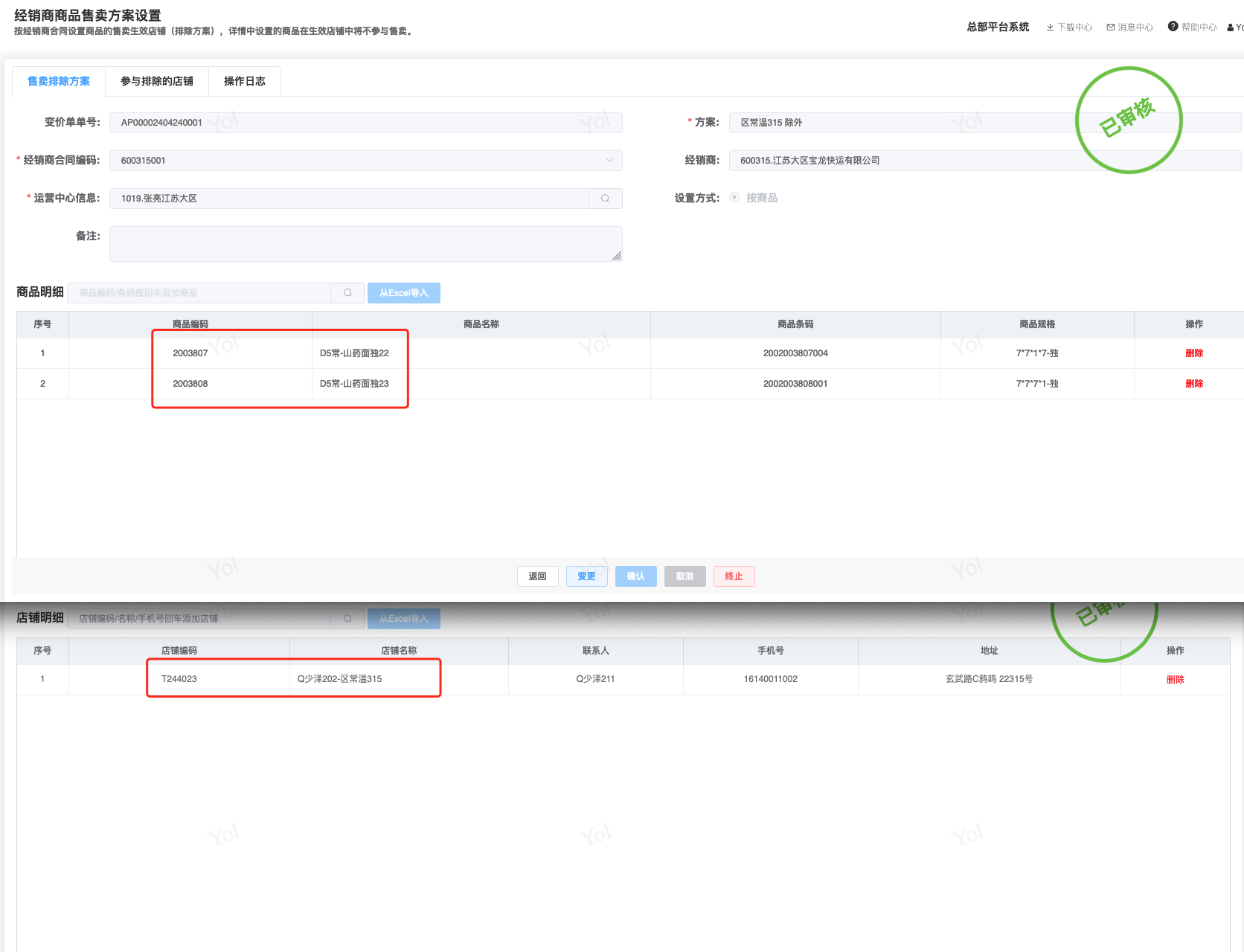Click address 玄武路C鸡鸣 22315号
Image resolution: width=1244 pixels, height=952 pixels.
tap(989, 679)
